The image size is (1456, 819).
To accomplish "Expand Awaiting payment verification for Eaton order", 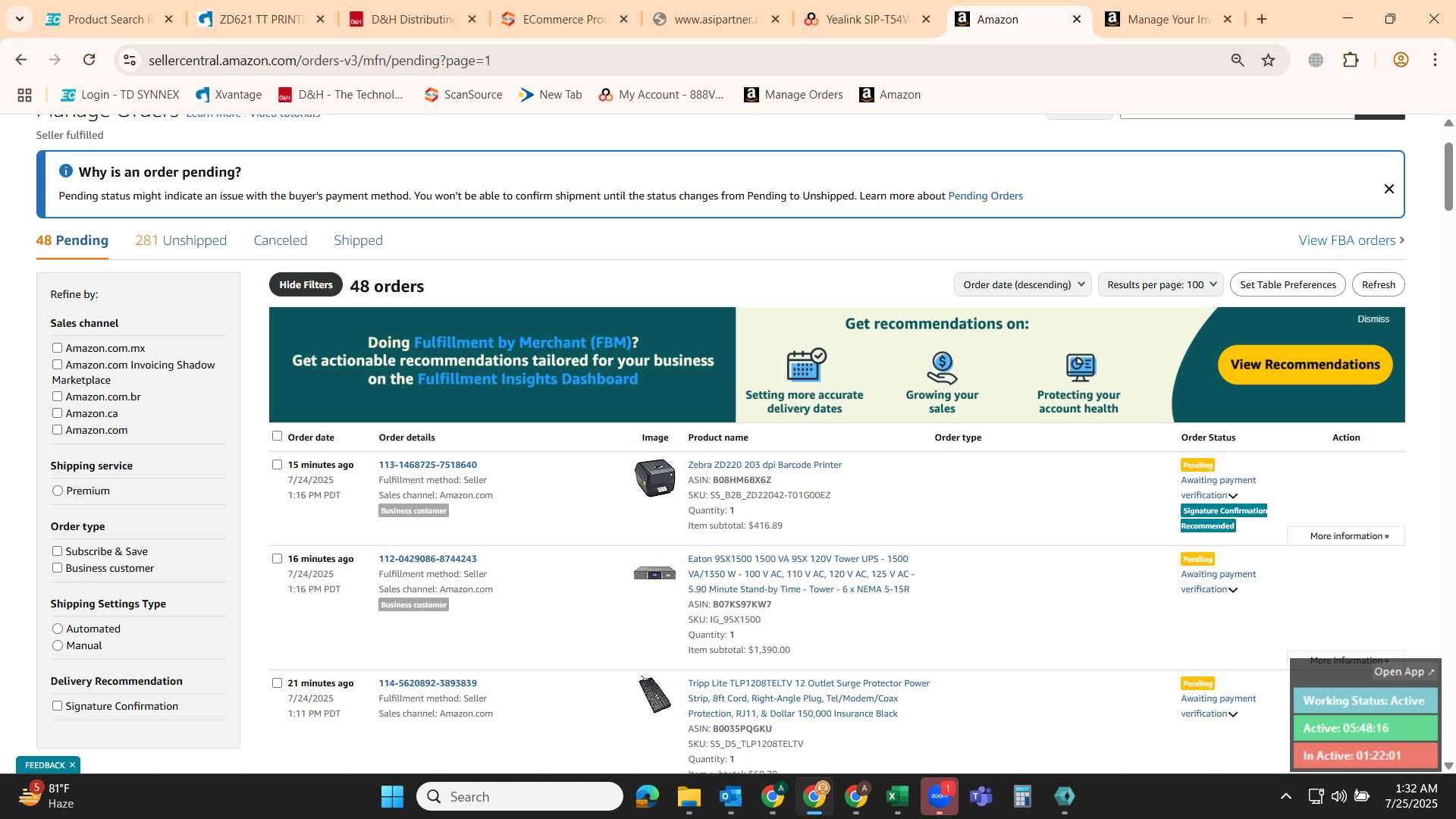I will [1233, 590].
